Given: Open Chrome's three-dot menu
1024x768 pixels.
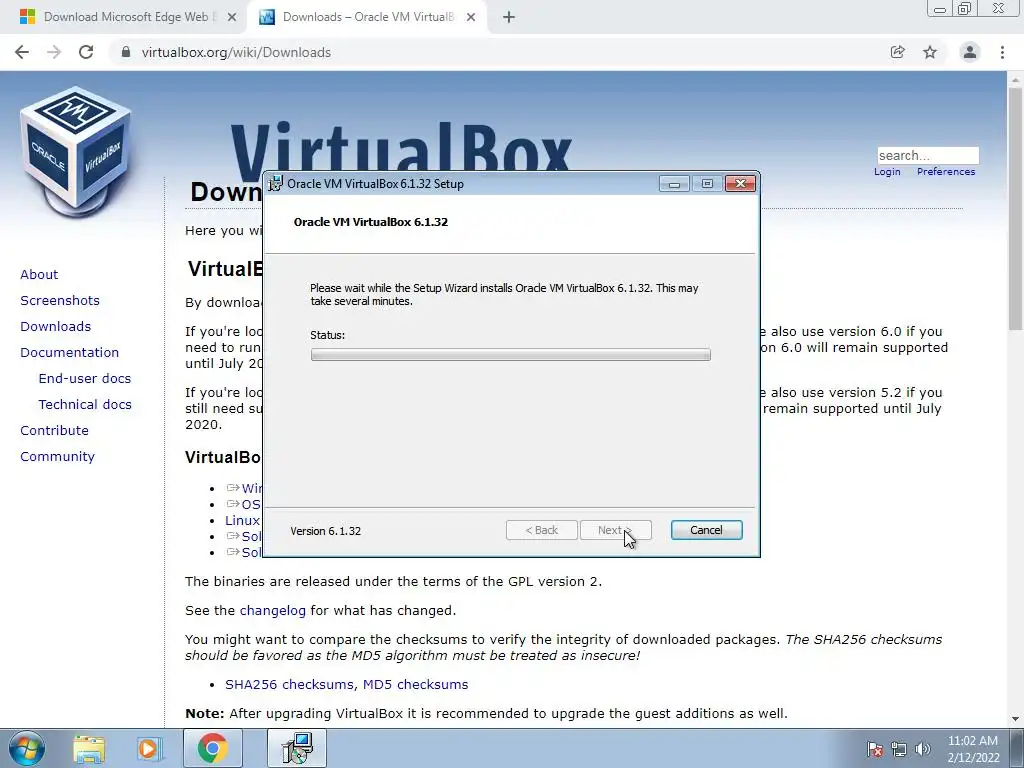Looking at the screenshot, I should coord(1002,52).
